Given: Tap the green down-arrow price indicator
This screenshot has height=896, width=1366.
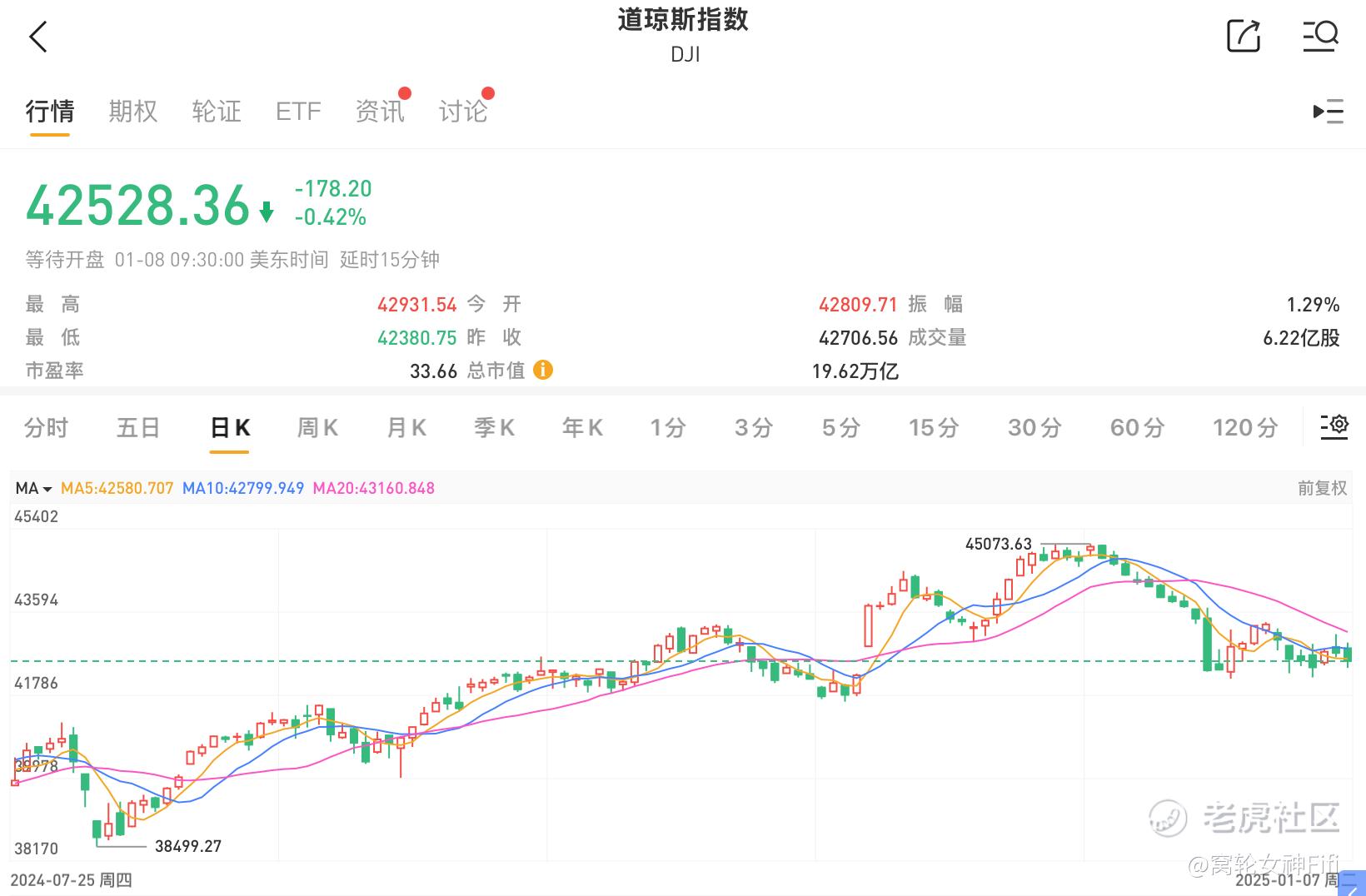Looking at the screenshot, I should [267, 212].
